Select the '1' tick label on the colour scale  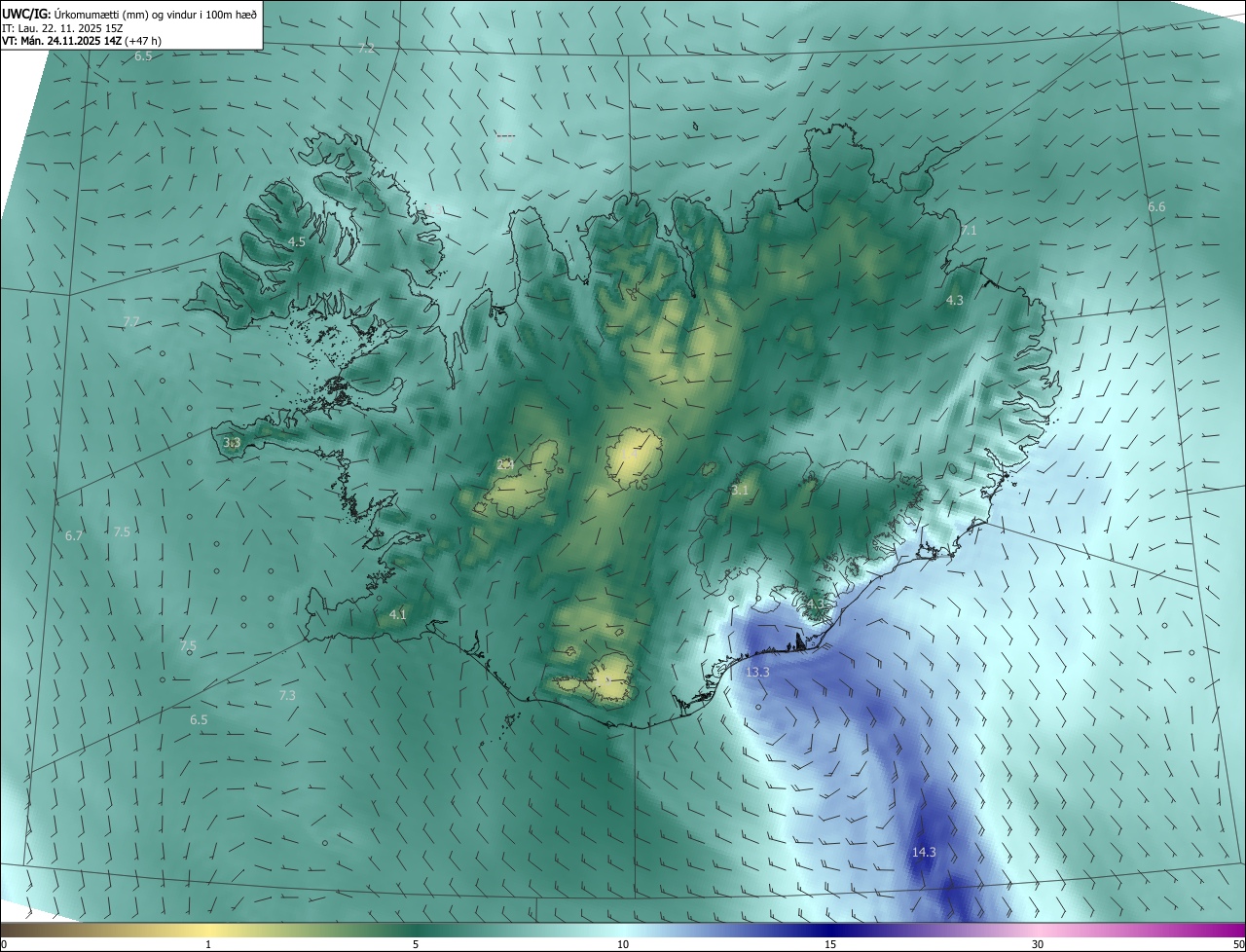pos(208,944)
